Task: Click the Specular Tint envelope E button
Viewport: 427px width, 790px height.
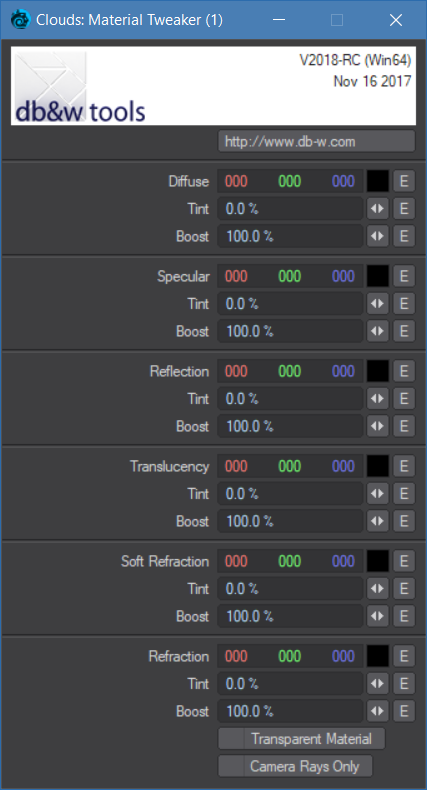Action: tap(404, 304)
